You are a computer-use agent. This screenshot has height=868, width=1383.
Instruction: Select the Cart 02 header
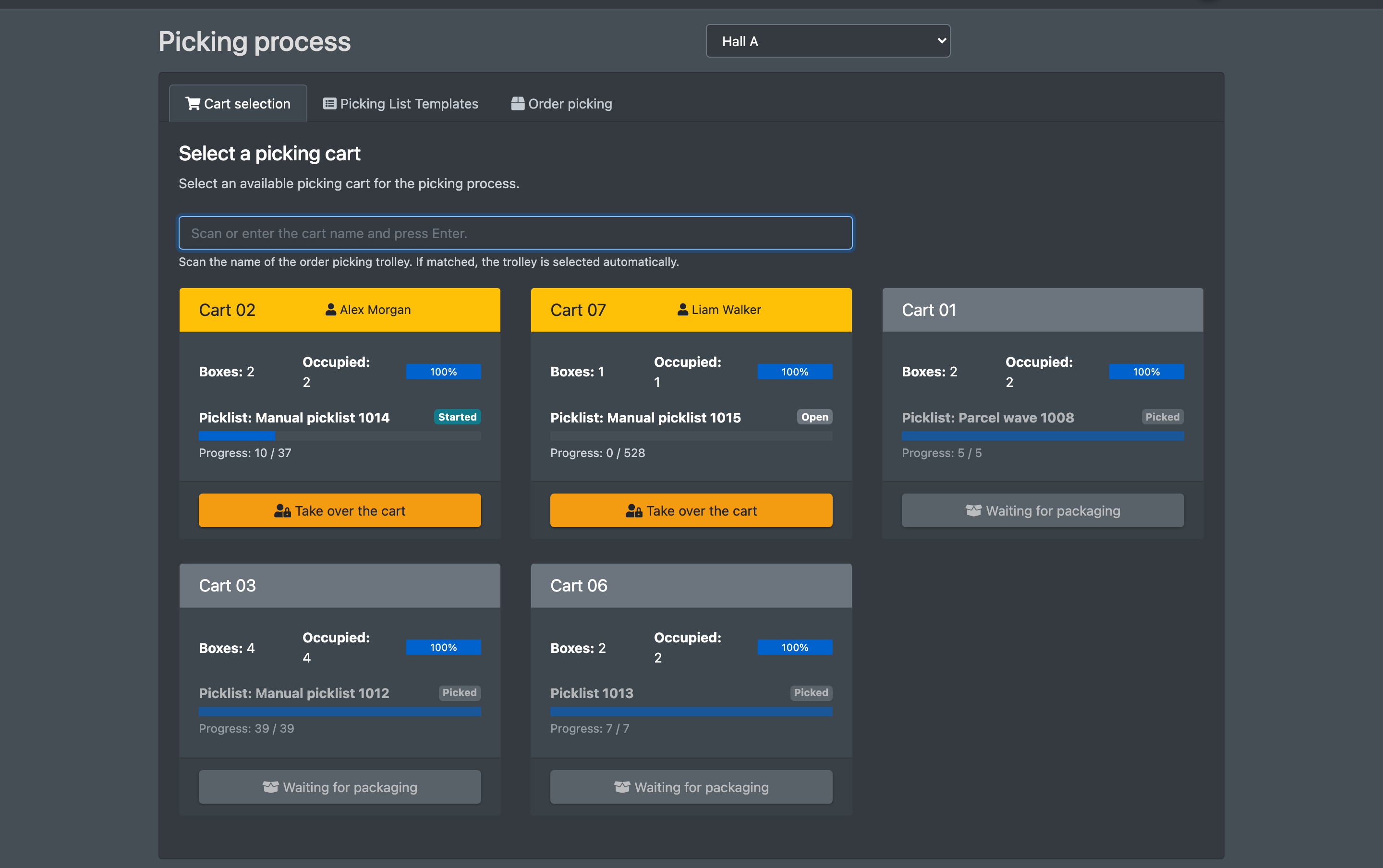point(340,310)
